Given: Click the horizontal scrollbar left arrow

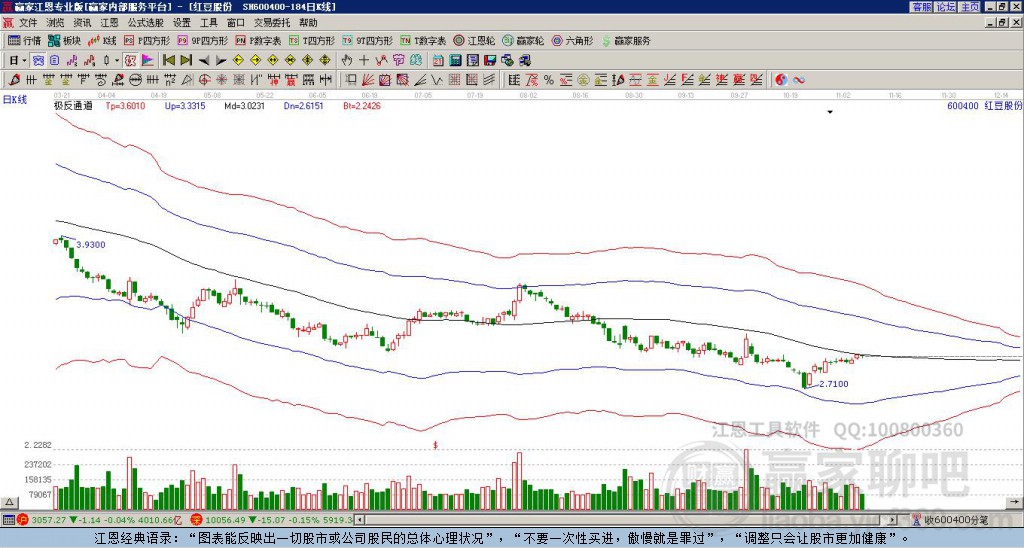Looking at the screenshot, I should click(x=359, y=520).
